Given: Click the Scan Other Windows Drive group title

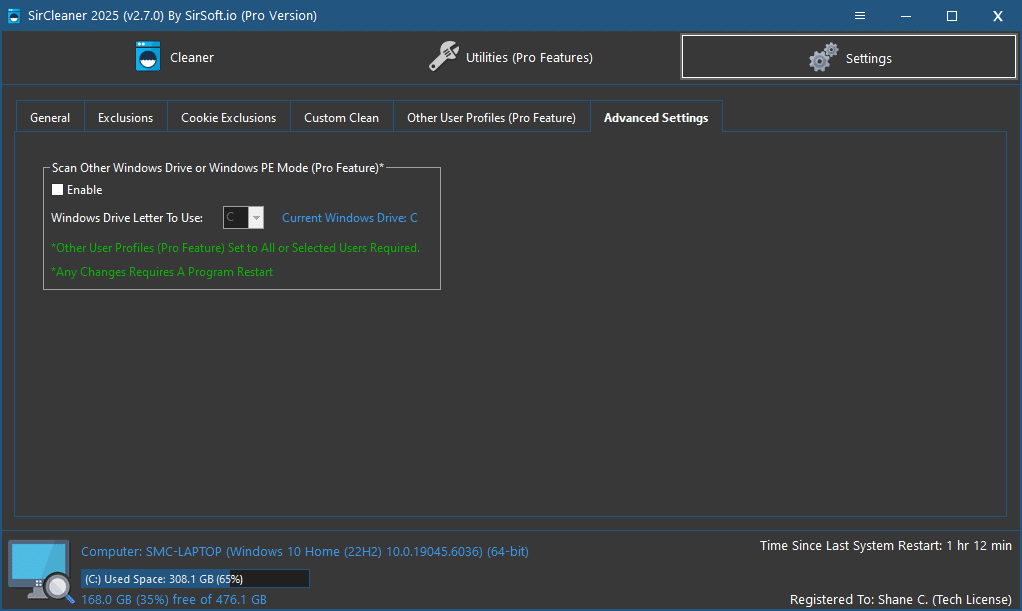Looking at the screenshot, I should 218,168.
